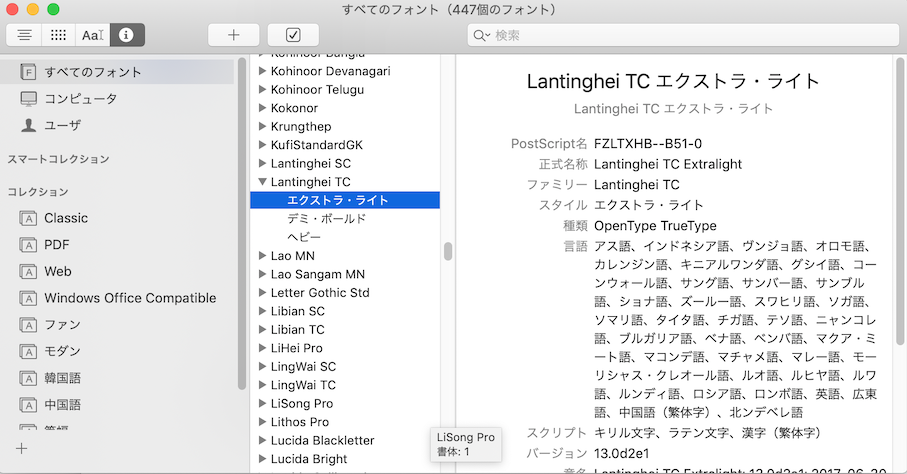Collapse the Lantinghei TC family
The width and height of the screenshot is (907, 474).
[262, 182]
